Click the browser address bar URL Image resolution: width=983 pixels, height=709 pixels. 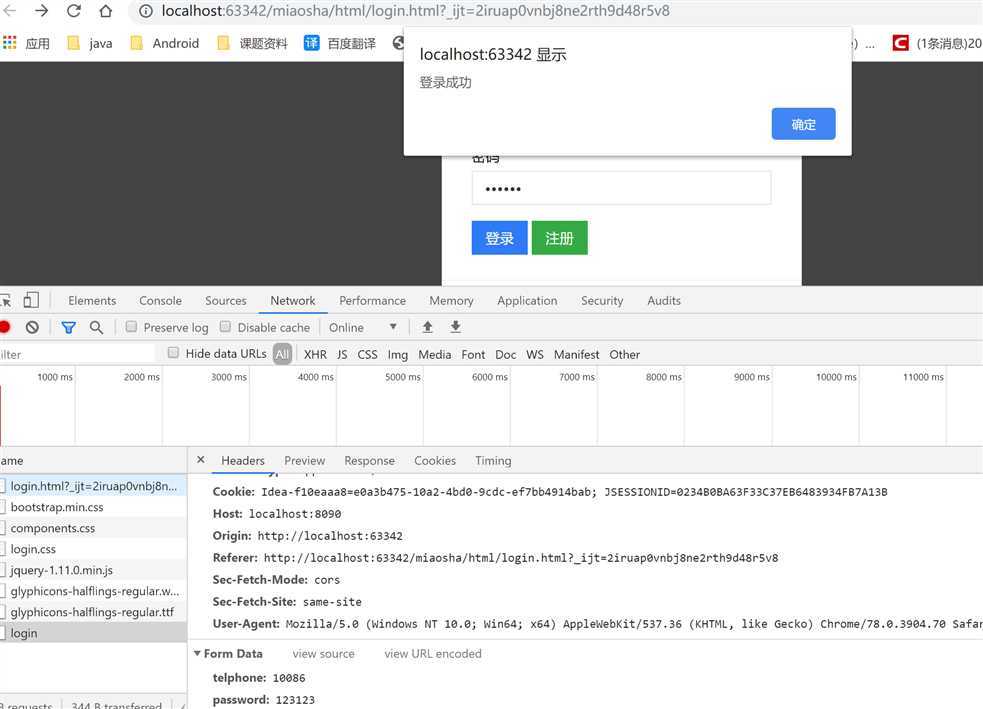click(415, 11)
